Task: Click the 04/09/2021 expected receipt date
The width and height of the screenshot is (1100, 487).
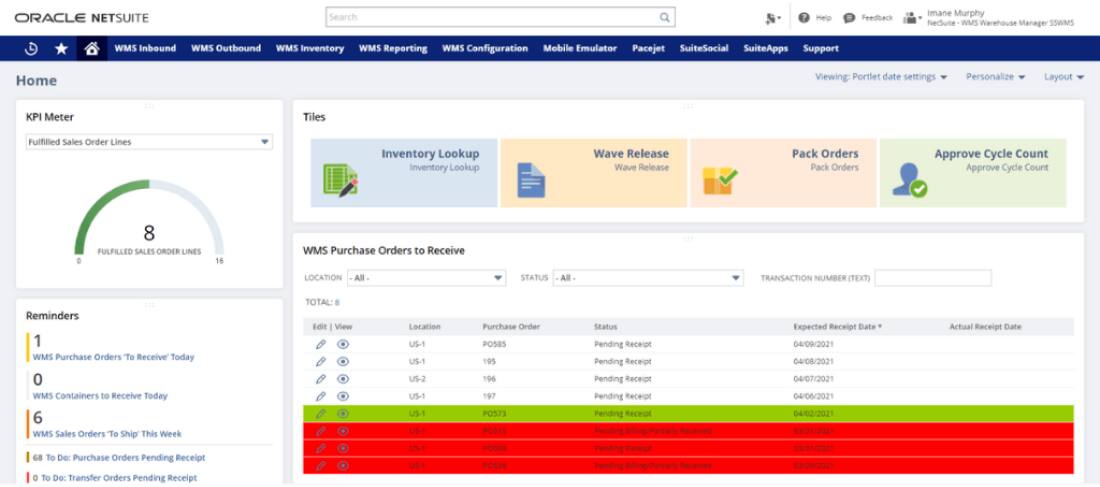Action: coord(814,344)
